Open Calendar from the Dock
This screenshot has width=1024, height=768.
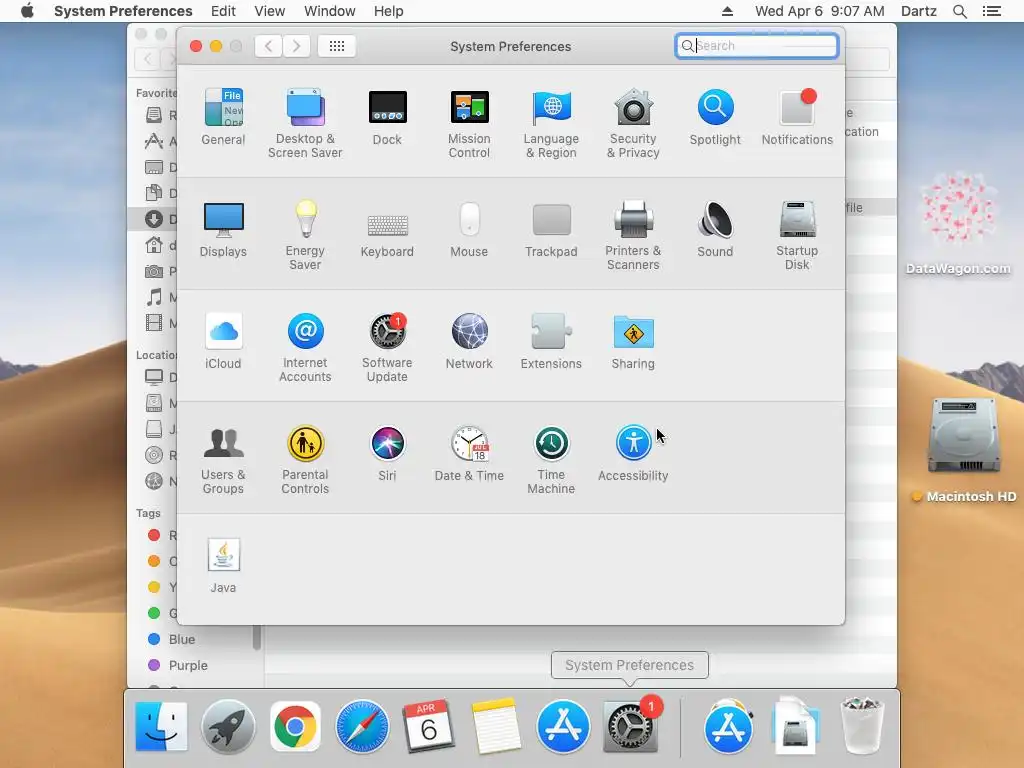428,726
